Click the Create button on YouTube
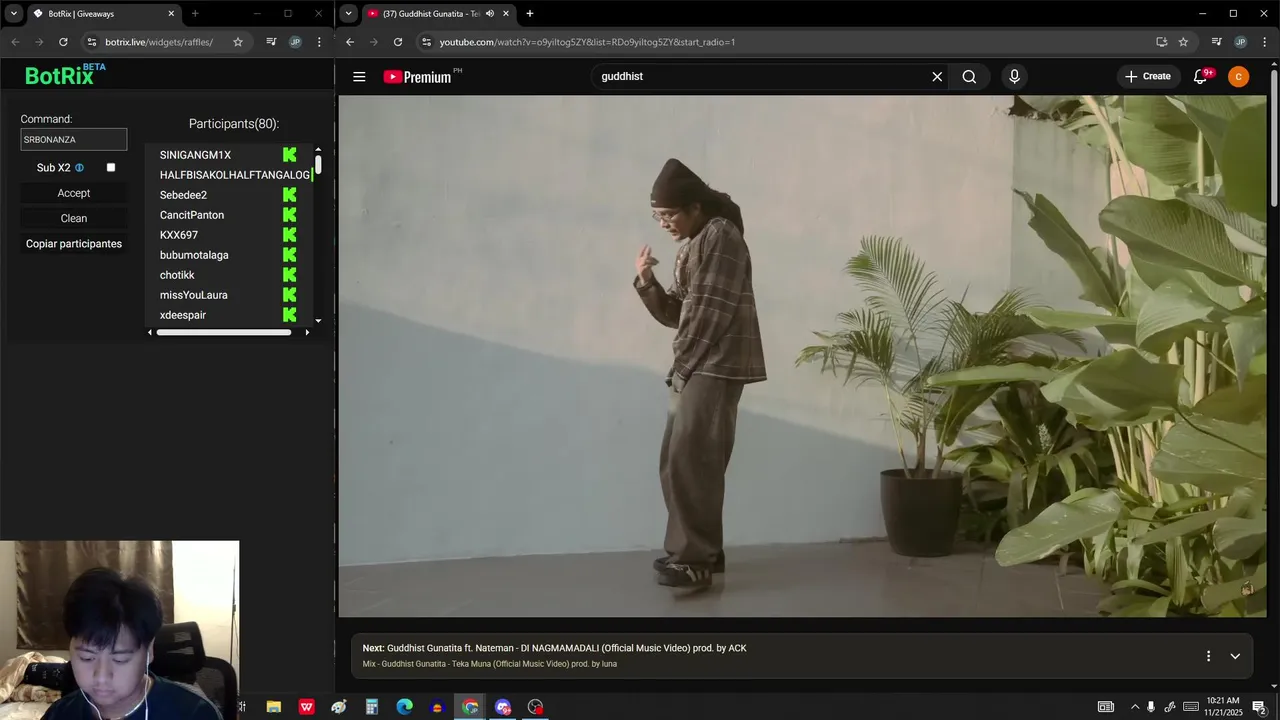The image size is (1280, 720). [1148, 77]
